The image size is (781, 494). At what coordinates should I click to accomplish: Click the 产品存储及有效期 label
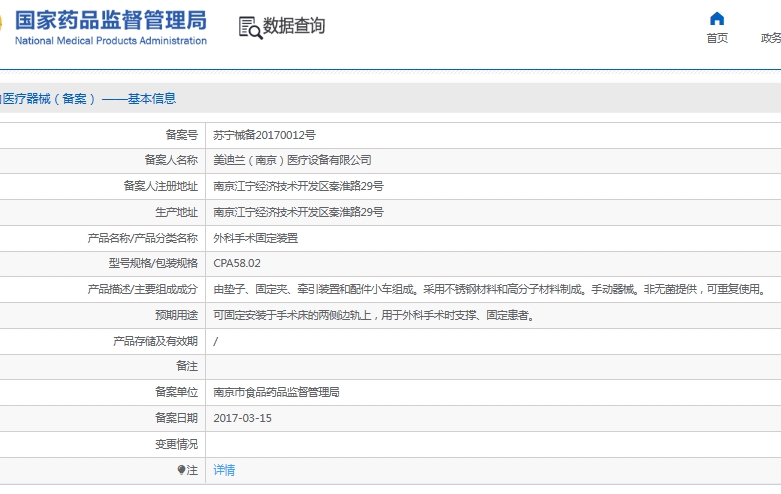(x=155, y=341)
